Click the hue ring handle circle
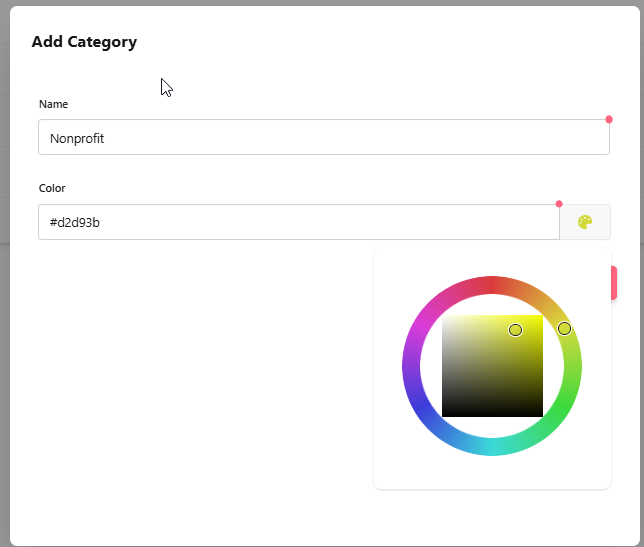 tap(564, 329)
